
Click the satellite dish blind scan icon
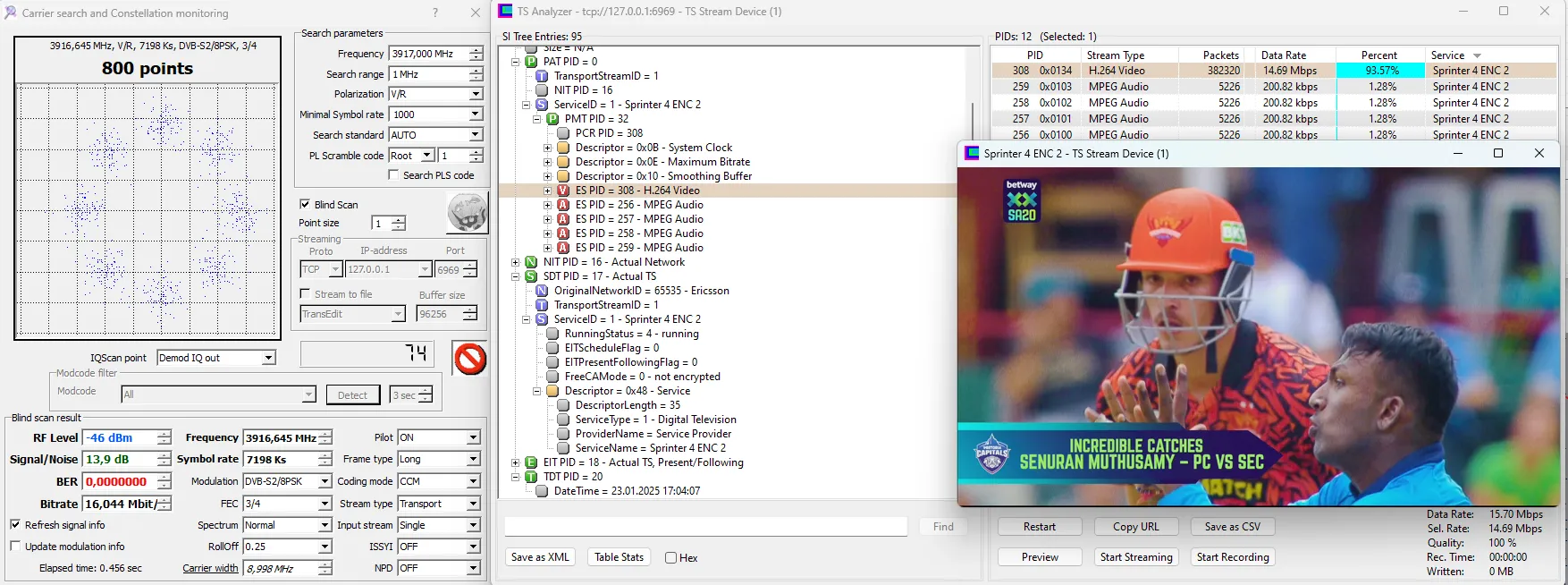467,214
